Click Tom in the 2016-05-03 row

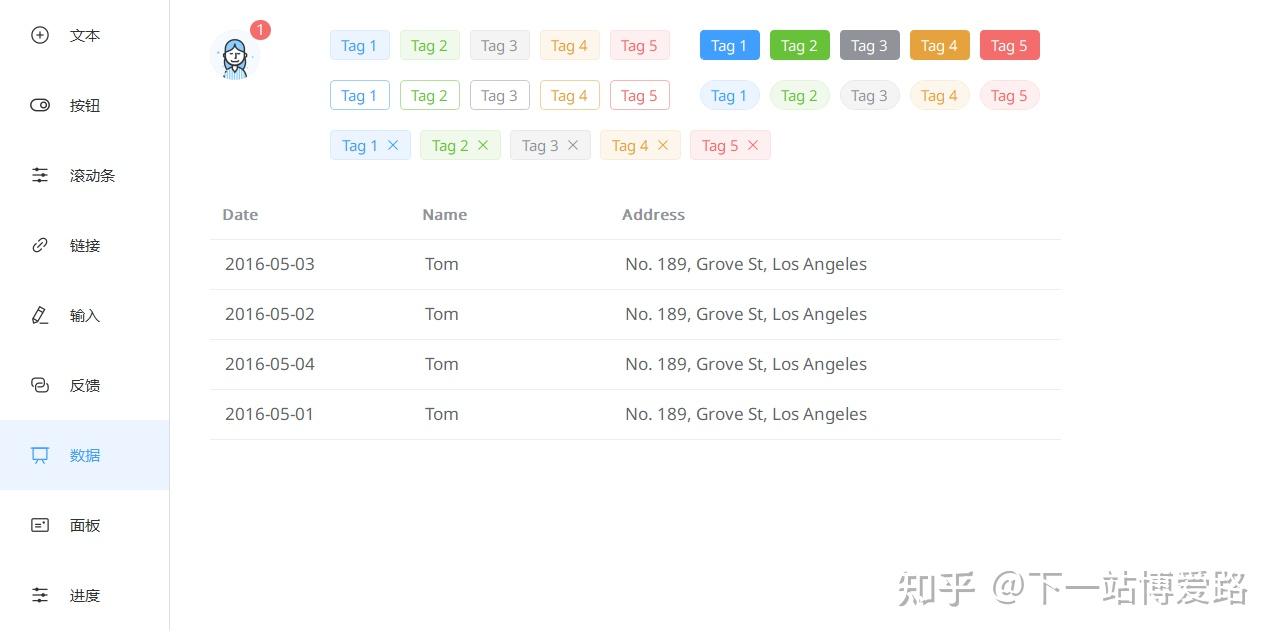(x=442, y=264)
